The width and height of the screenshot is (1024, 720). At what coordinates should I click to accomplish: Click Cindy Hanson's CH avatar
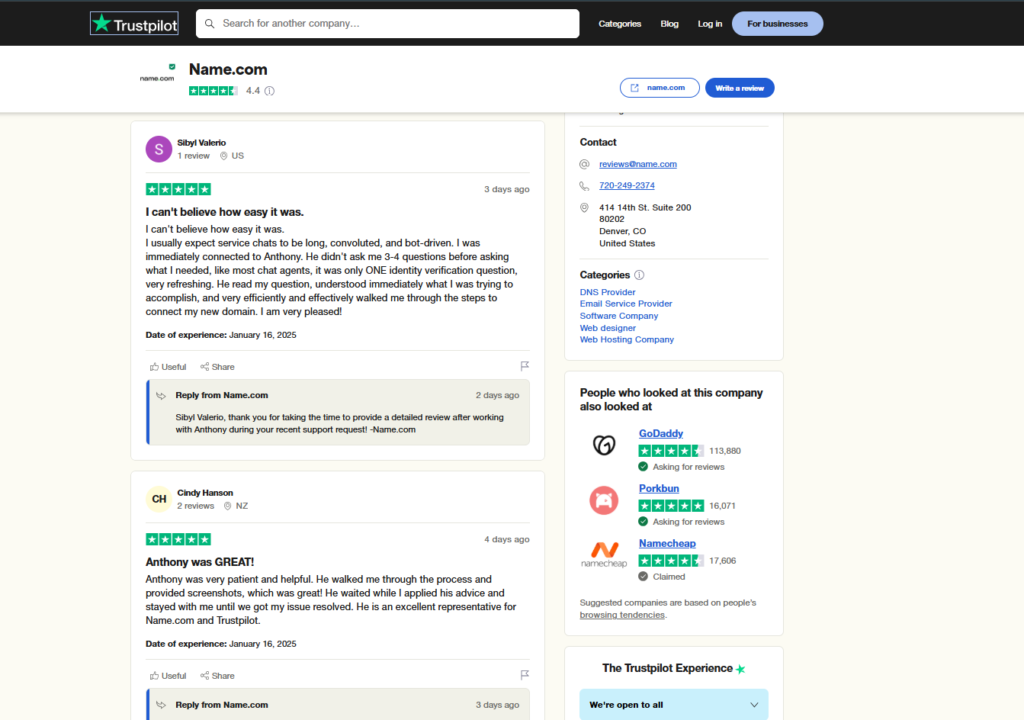(159, 499)
